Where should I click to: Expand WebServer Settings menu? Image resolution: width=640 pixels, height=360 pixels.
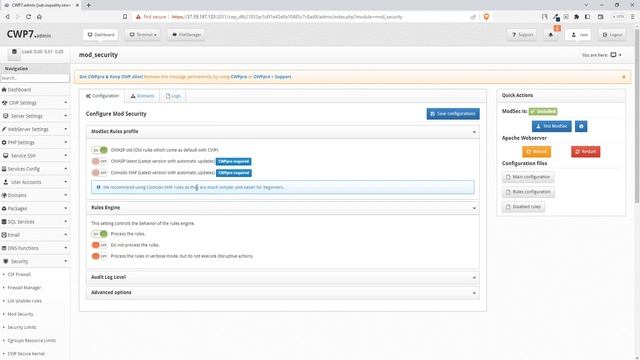click(x=35, y=129)
